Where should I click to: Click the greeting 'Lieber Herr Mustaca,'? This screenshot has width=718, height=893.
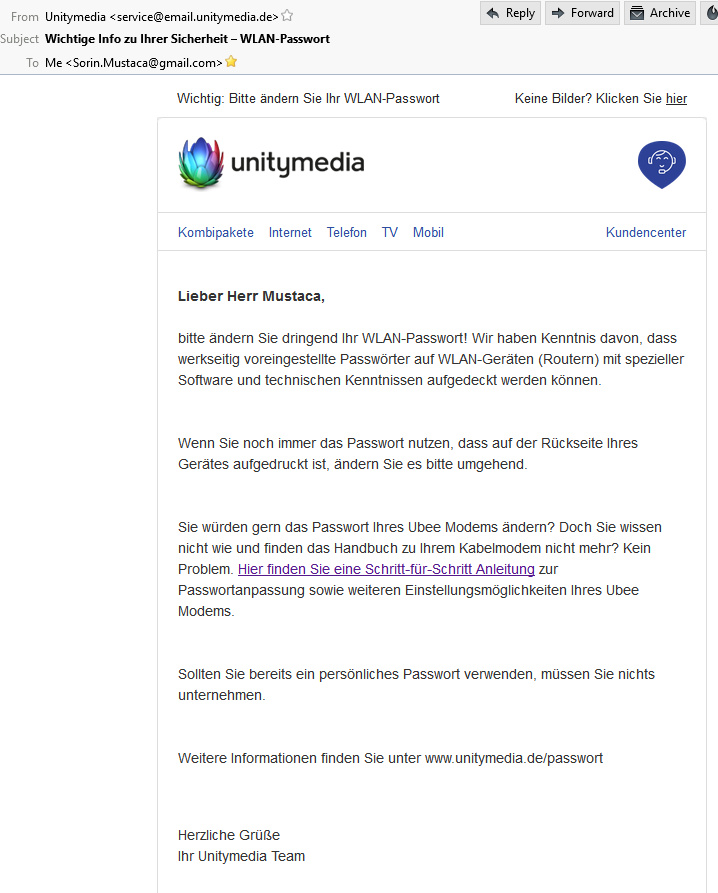pos(251,296)
